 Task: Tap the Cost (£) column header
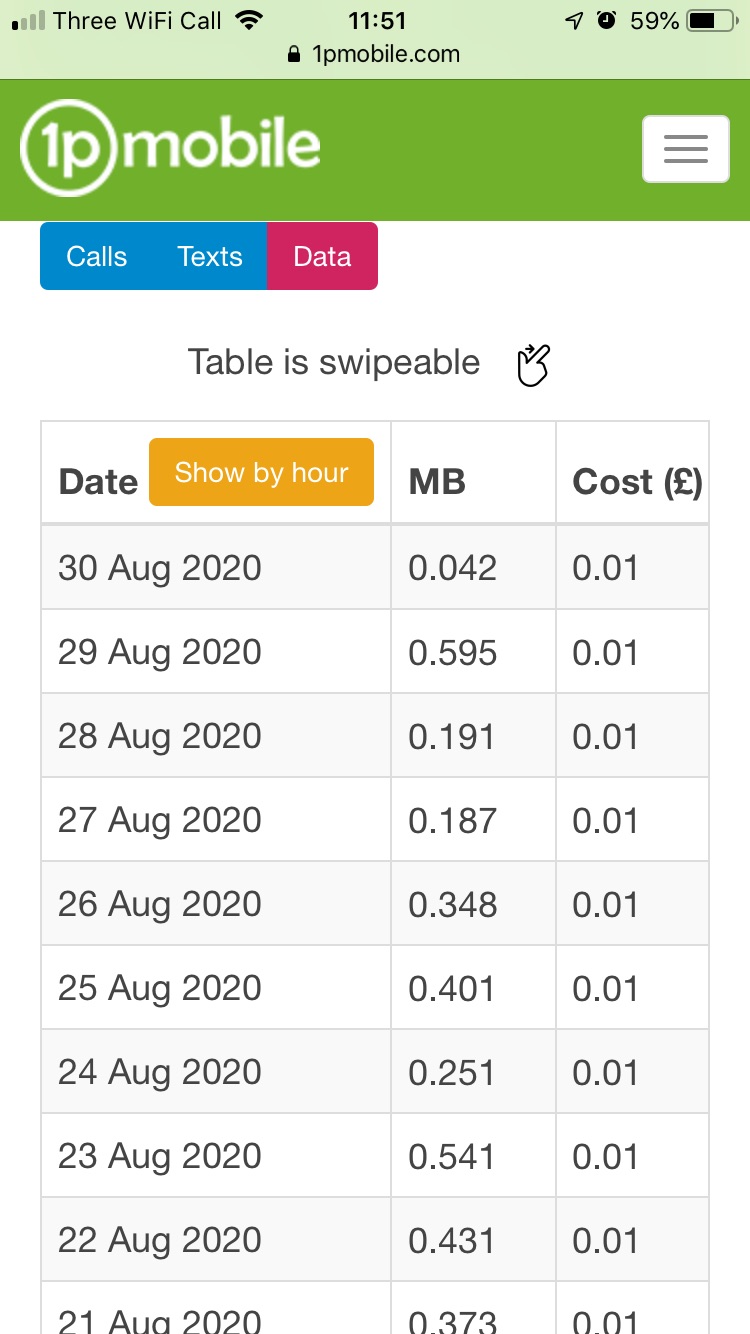click(x=637, y=482)
